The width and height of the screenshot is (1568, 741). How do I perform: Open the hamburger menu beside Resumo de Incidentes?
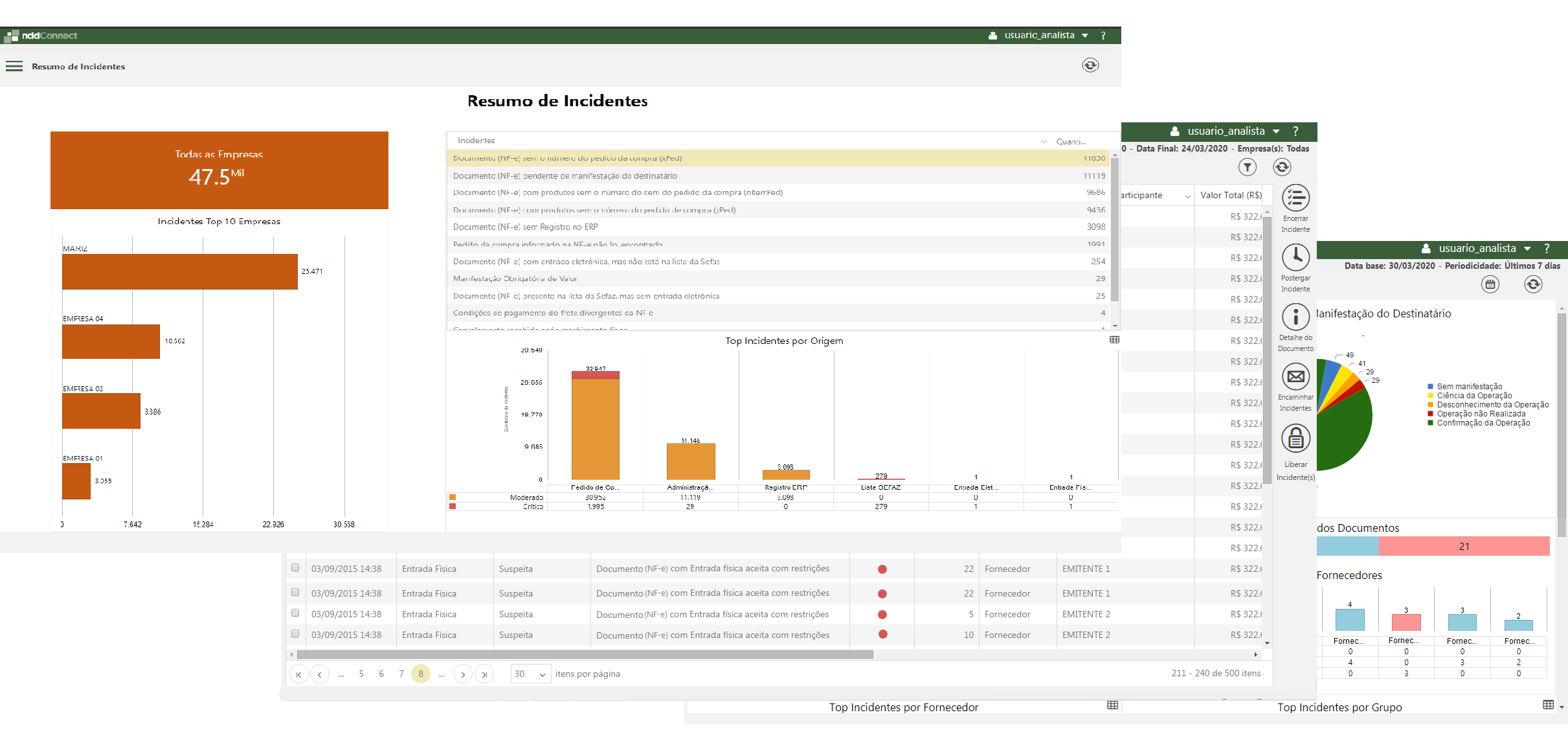[14, 66]
